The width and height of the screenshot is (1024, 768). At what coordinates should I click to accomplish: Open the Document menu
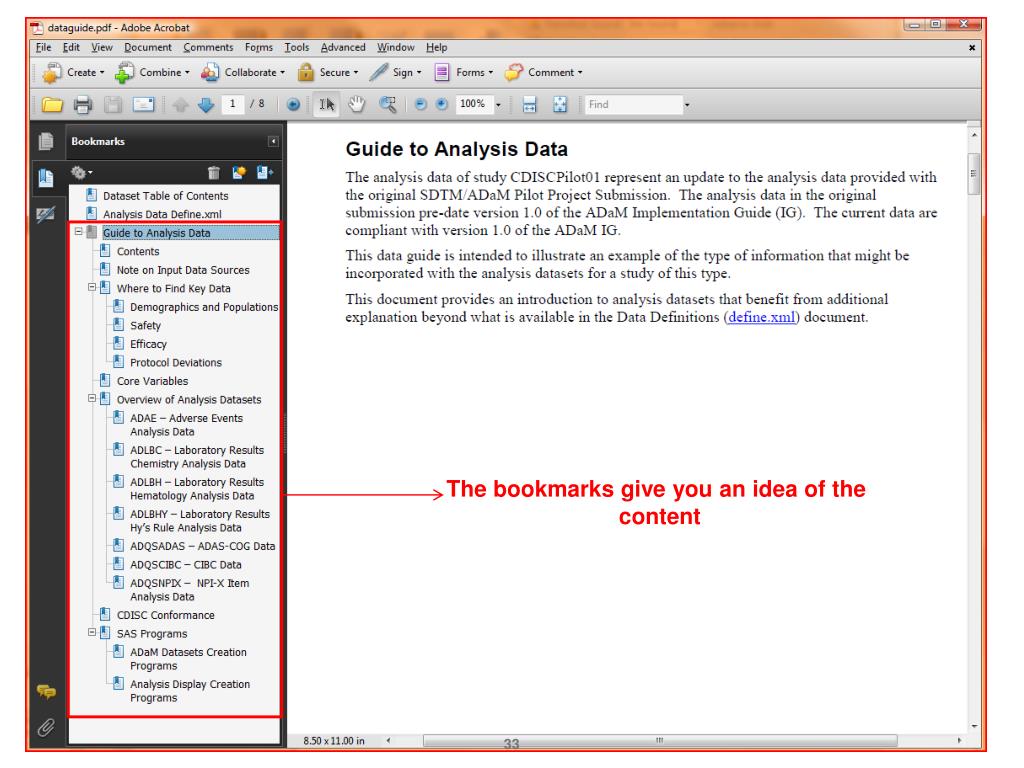pyautogui.click(x=148, y=47)
